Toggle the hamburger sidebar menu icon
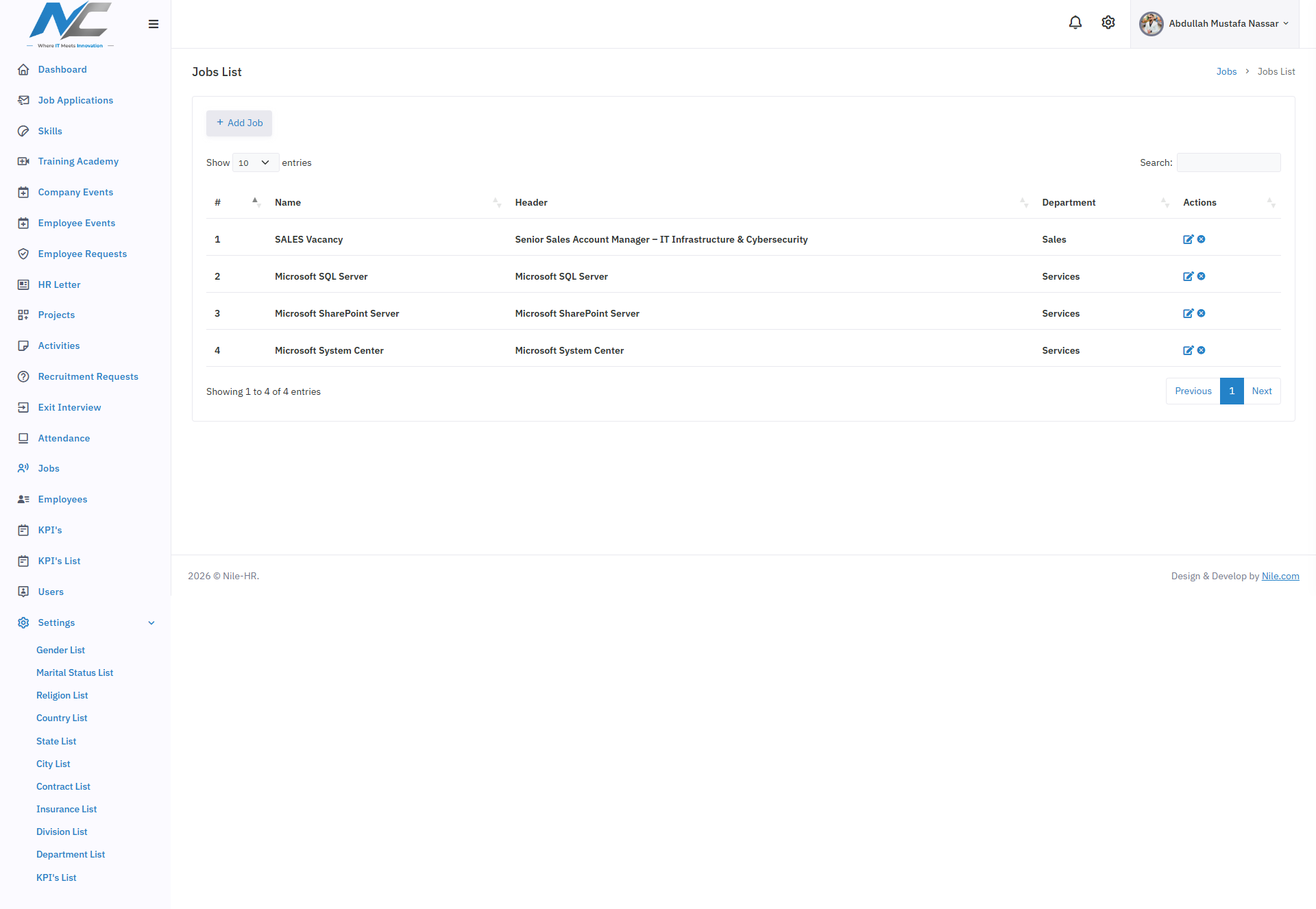Screen dimensions: 1316x909 154,24
